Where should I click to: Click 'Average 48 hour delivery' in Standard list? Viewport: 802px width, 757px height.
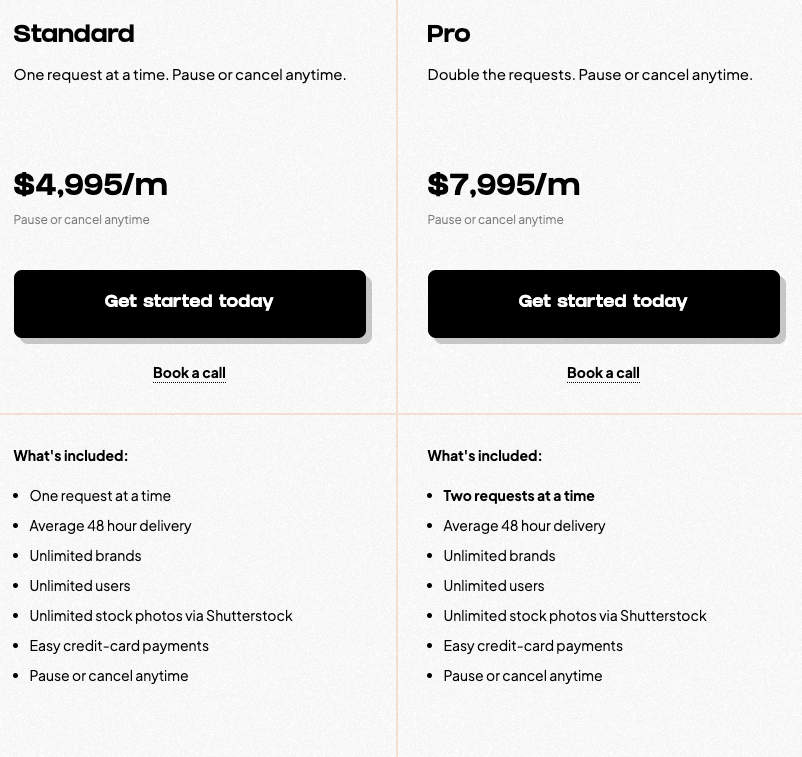tap(110, 526)
